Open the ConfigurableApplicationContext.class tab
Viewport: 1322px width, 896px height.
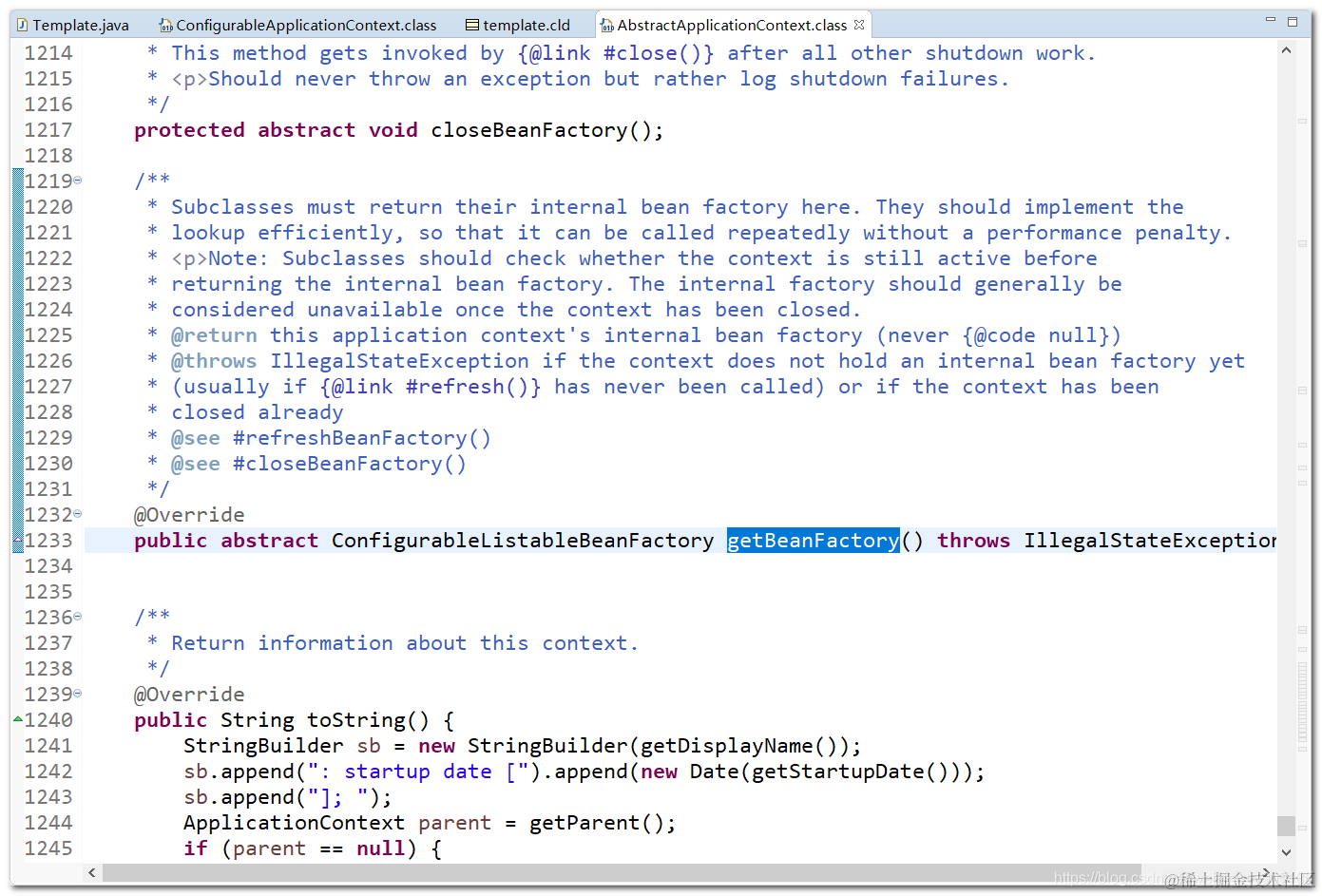[297, 25]
